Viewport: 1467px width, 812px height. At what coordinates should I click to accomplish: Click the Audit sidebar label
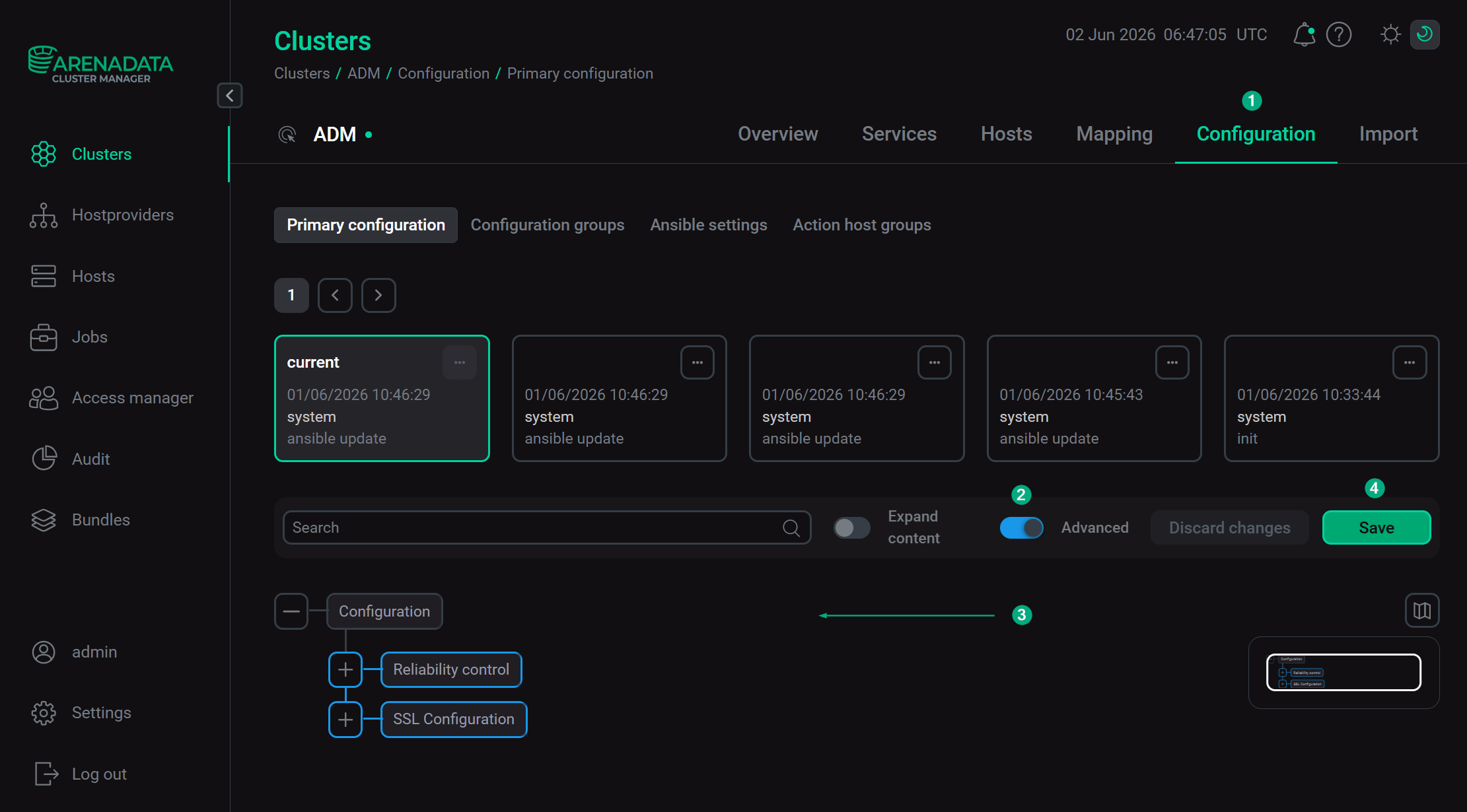[91, 459]
